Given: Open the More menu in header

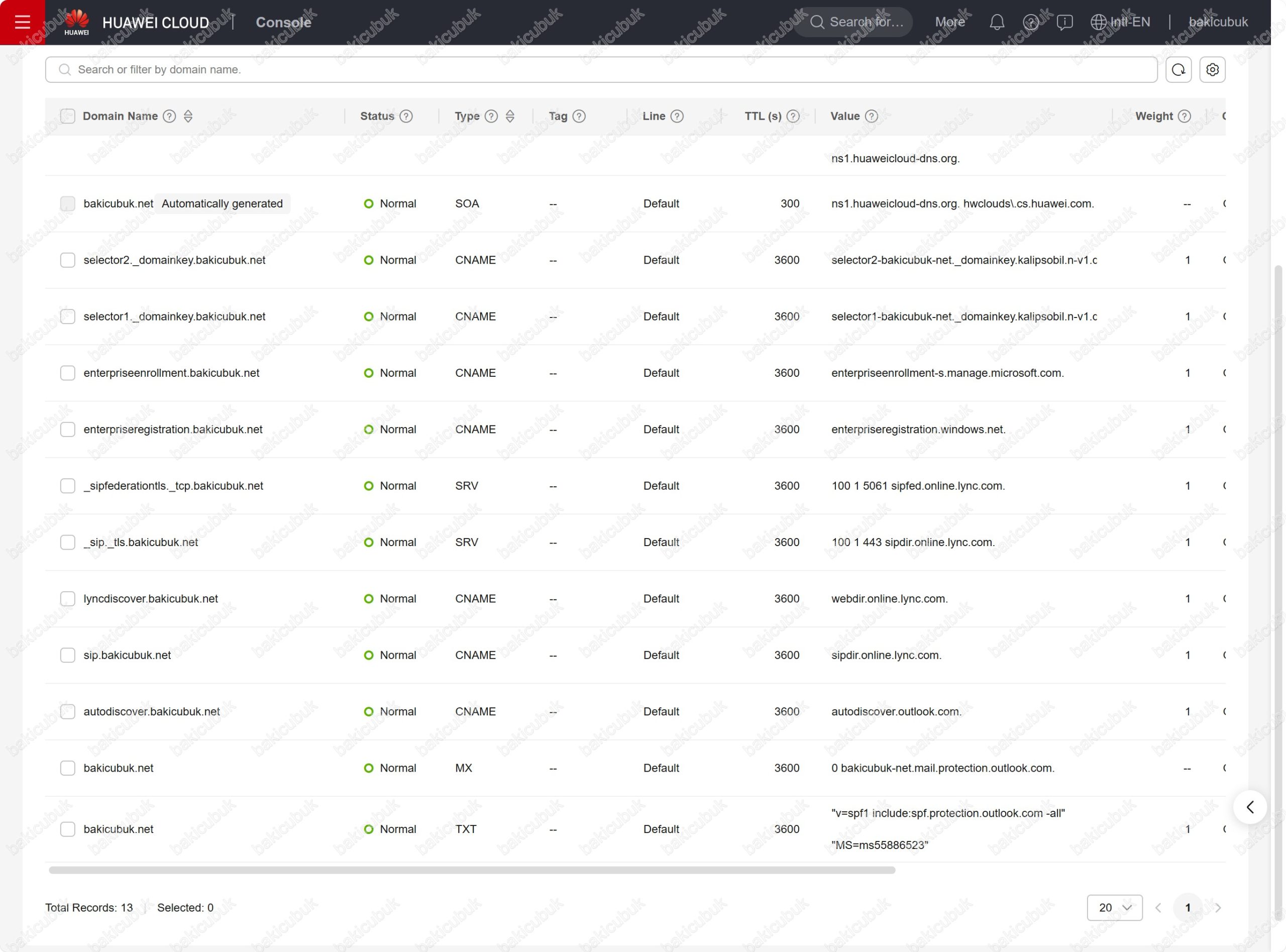Looking at the screenshot, I should [x=949, y=22].
